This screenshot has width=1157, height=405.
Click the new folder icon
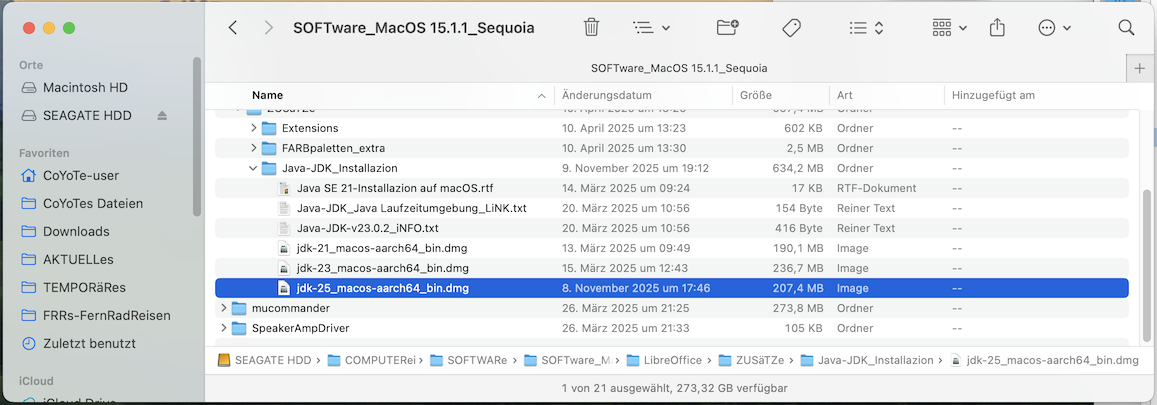coord(727,28)
